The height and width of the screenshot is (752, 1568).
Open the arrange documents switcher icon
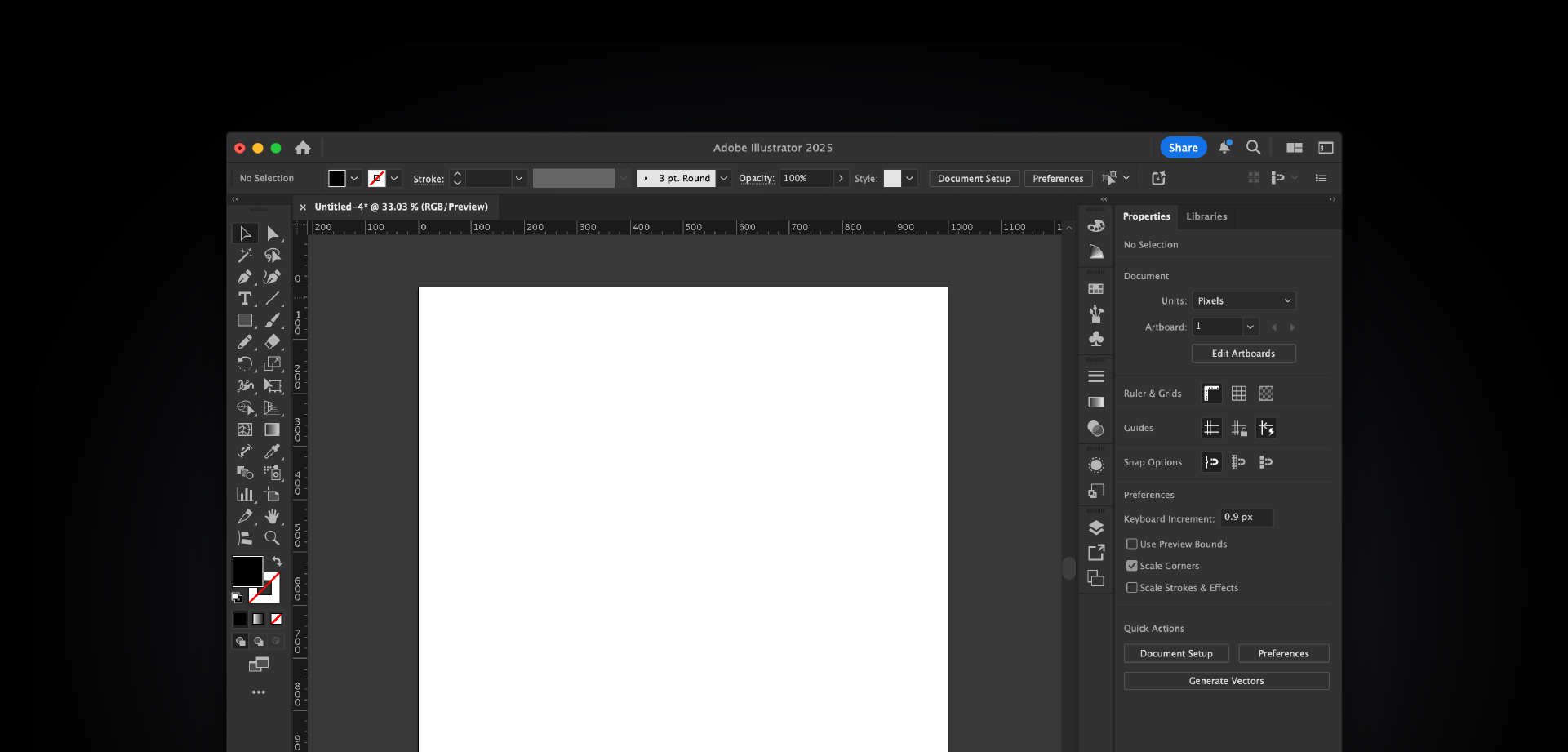click(x=1295, y=148)
